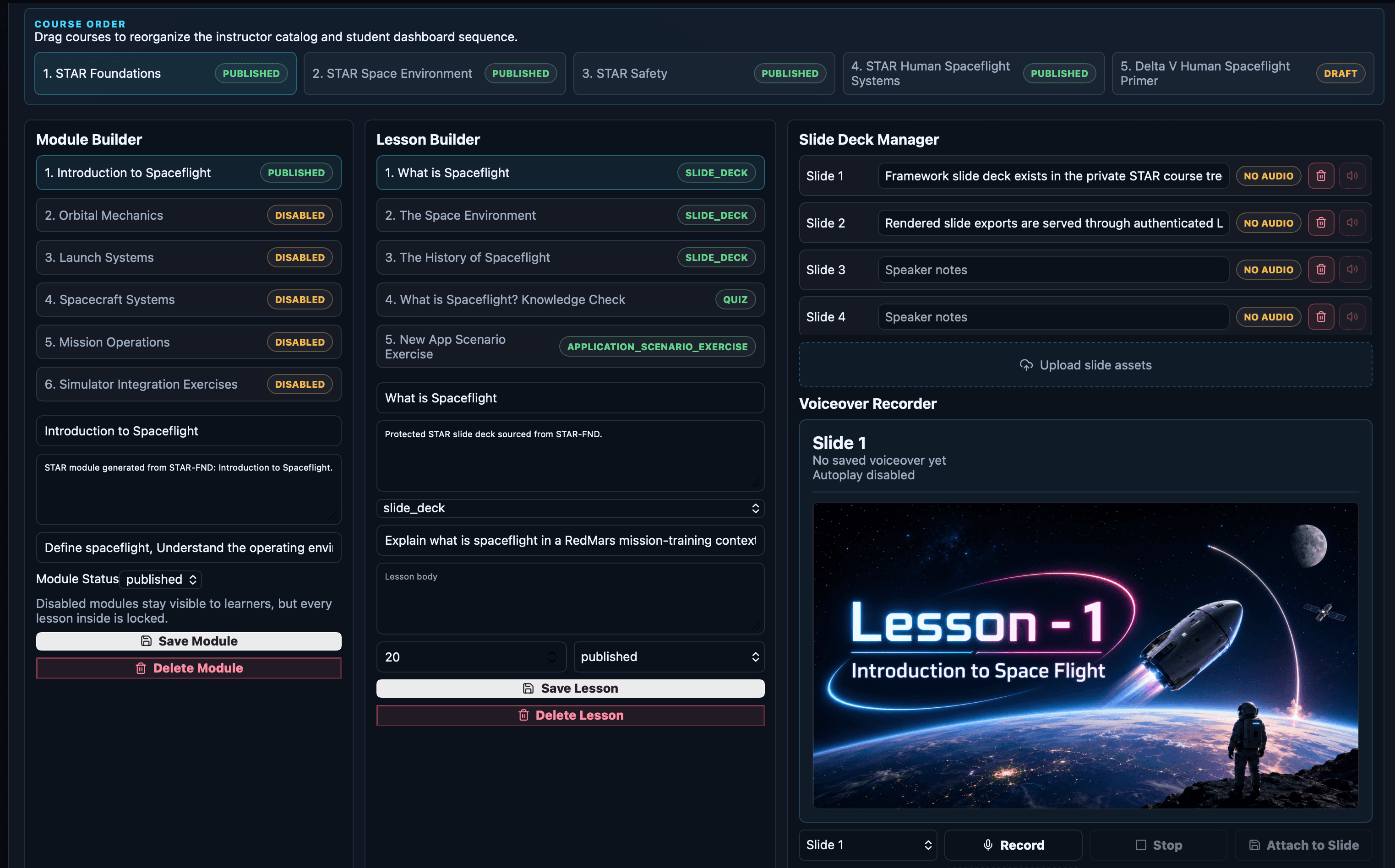
Task: Open the Slide 1 selector in Voiceover Recorder
Action: coord(868,845)
